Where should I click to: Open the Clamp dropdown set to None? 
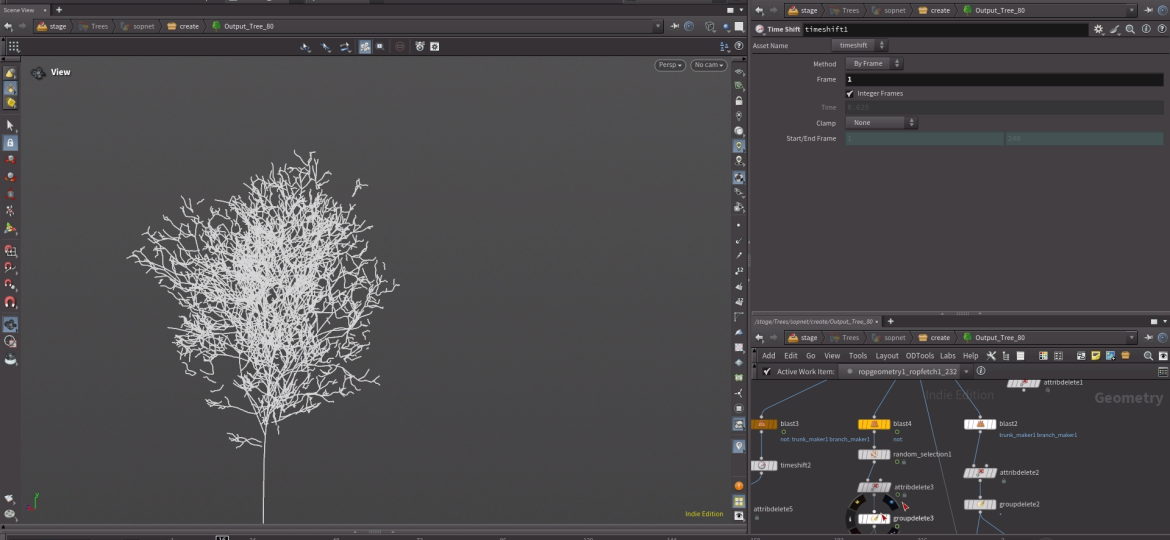tap(881, 123)
